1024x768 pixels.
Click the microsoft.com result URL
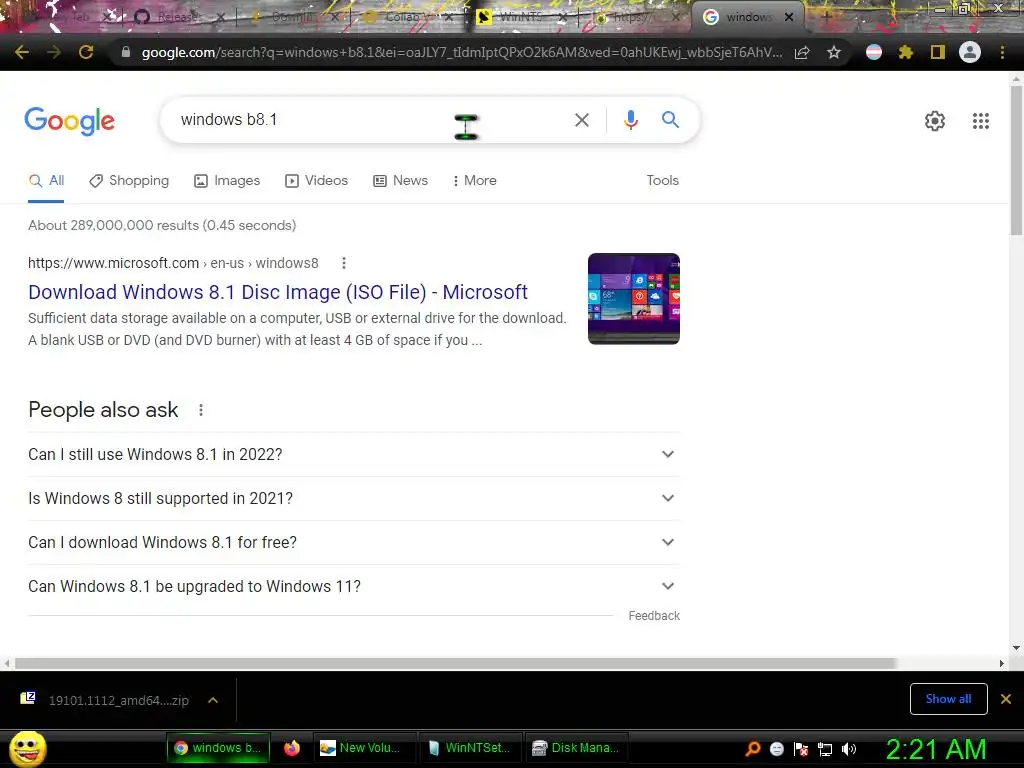pos(173,263)
